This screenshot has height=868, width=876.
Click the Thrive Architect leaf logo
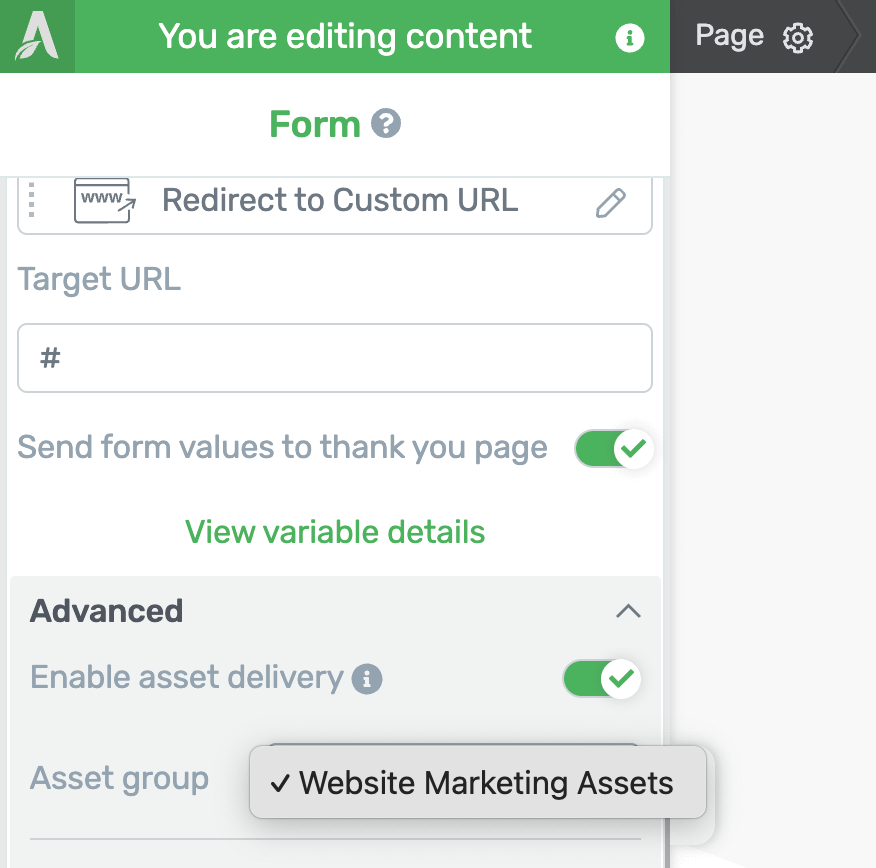pos(36,37)
